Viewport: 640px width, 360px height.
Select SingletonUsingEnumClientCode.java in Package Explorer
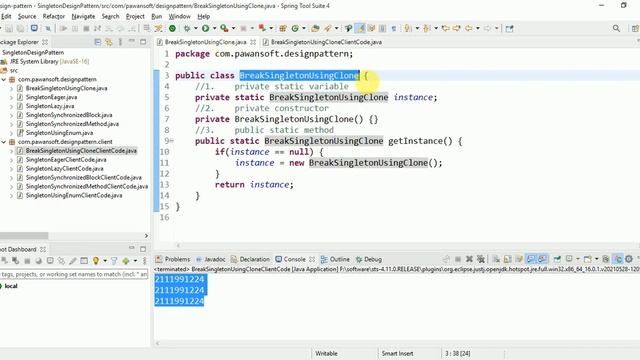click(74, 196)
